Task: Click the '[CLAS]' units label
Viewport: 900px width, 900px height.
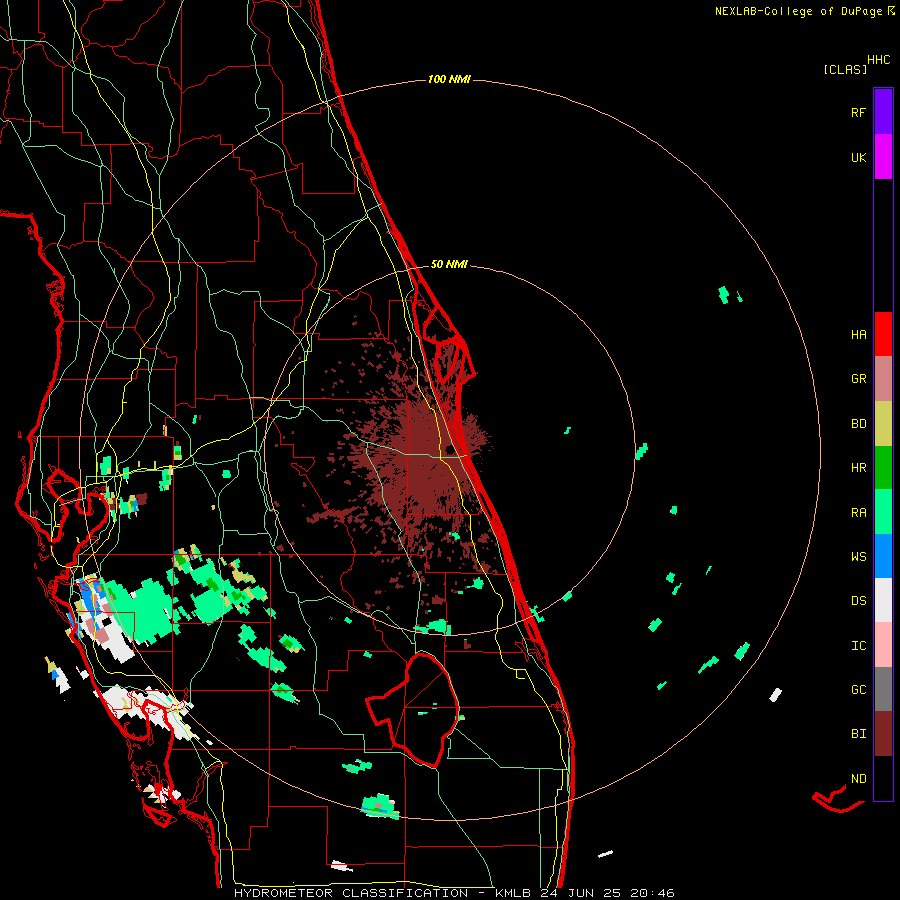Action: click(845, 69)
